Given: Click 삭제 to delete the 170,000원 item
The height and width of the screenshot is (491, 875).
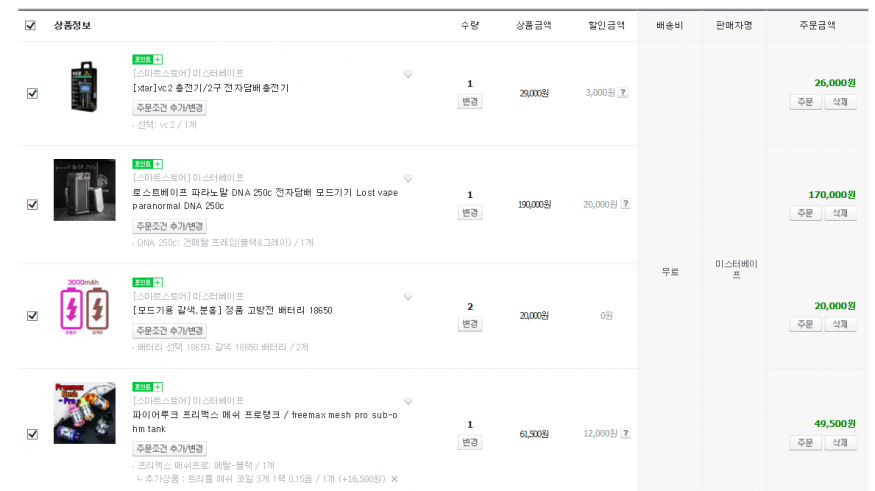Looking at the screenshot, I should (x=840, y=213).
